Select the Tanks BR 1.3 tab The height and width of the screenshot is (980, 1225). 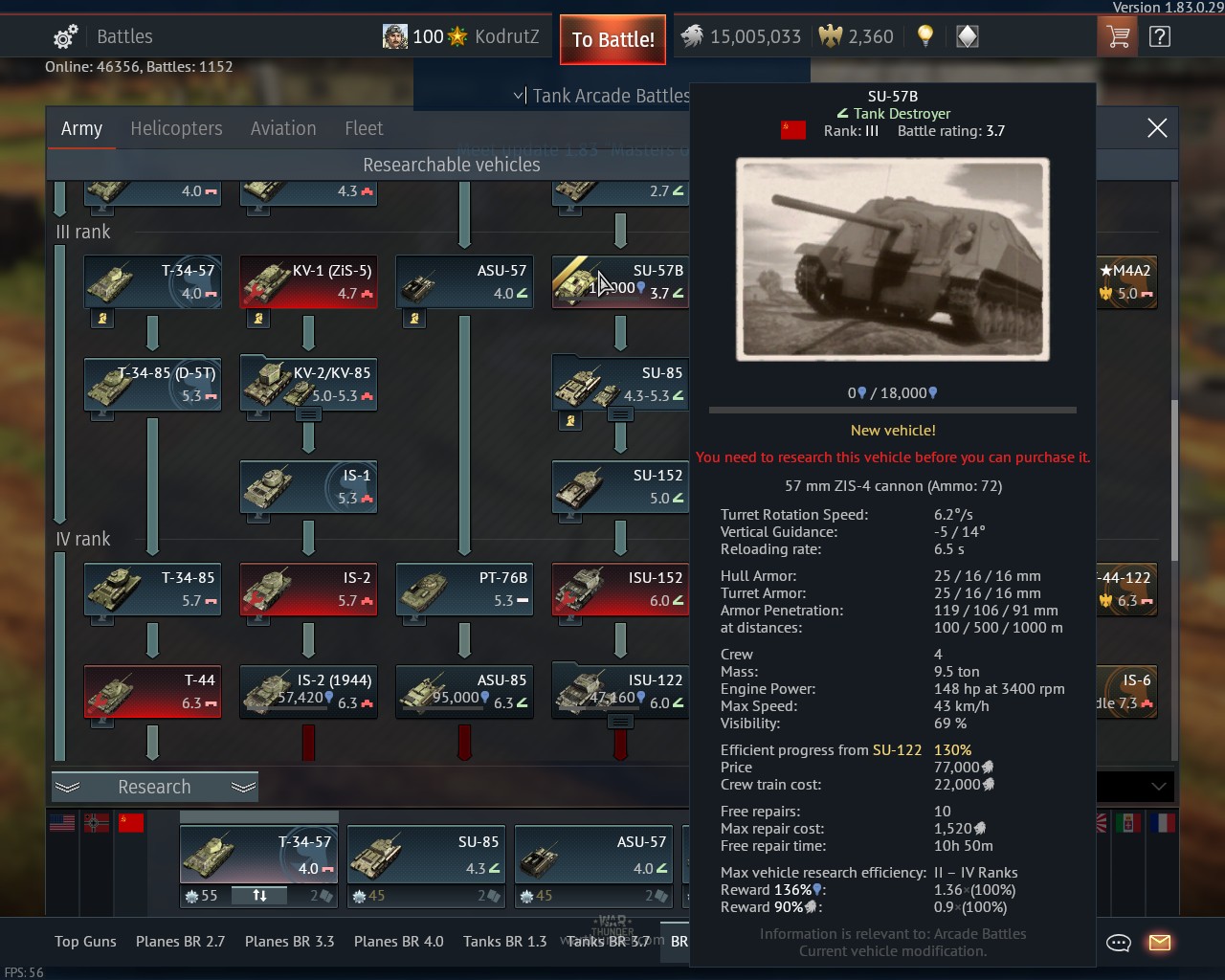(x=504, y=942)
